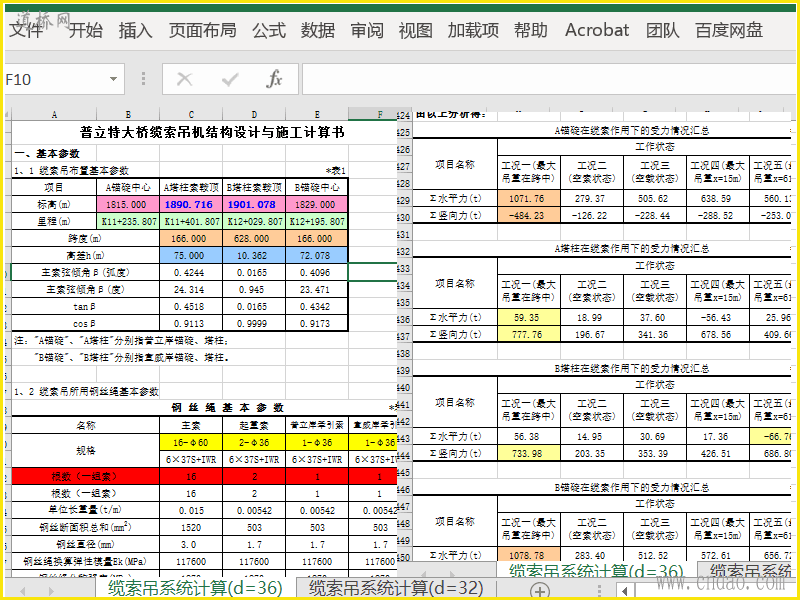Click the A锚碇中心 elevation cell 1815.000
The image size is (800, 600).
[x=128, y=205]
